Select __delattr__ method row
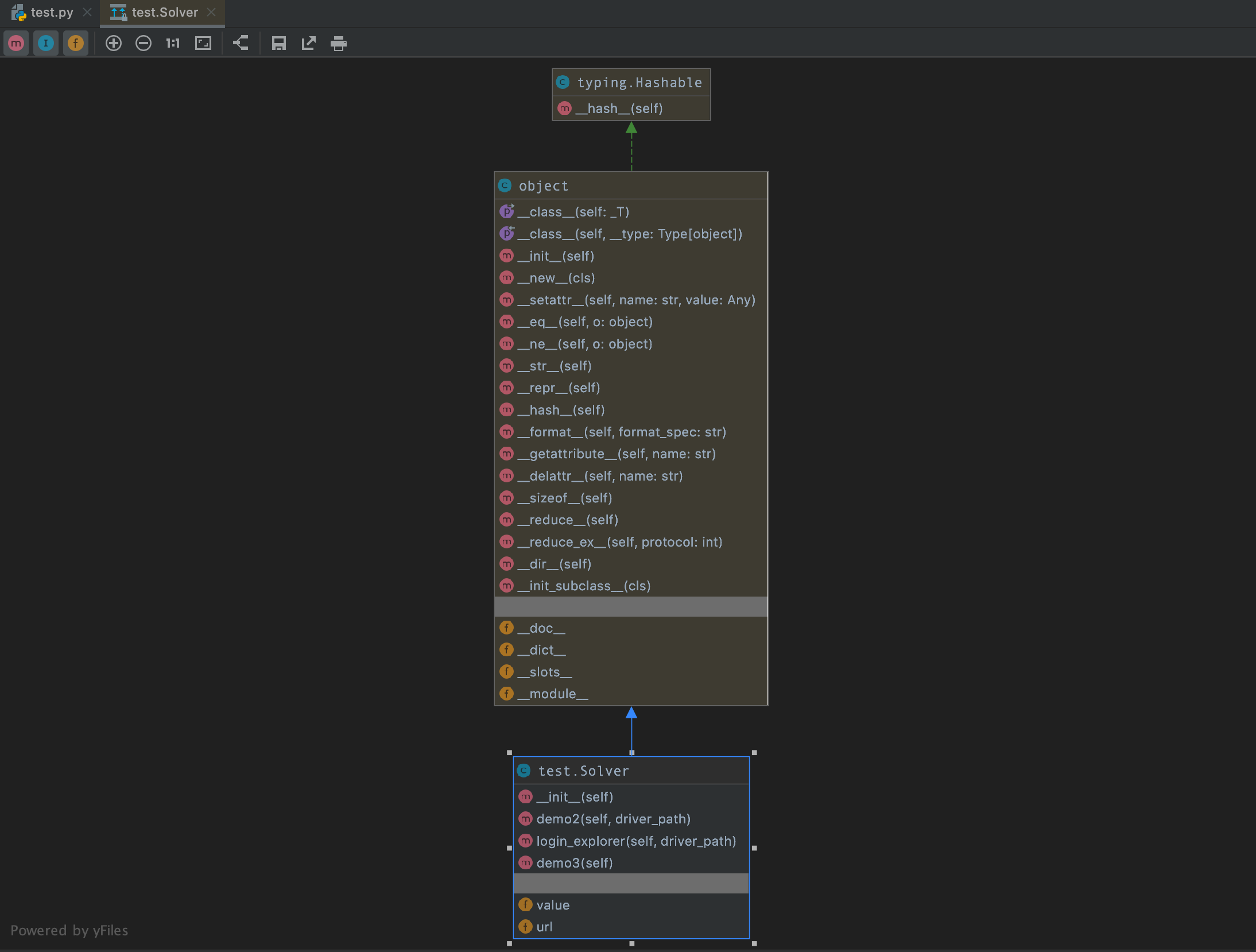Screen dimensions: 1256x952 631,476
